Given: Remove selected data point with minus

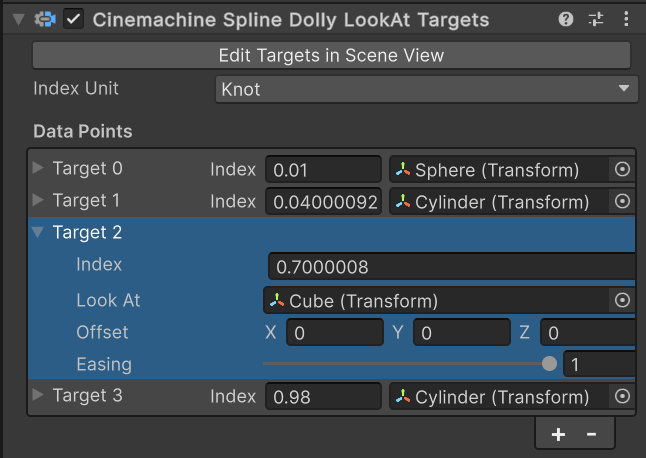Looking at the screenshot, I should (x=591, y=434).
